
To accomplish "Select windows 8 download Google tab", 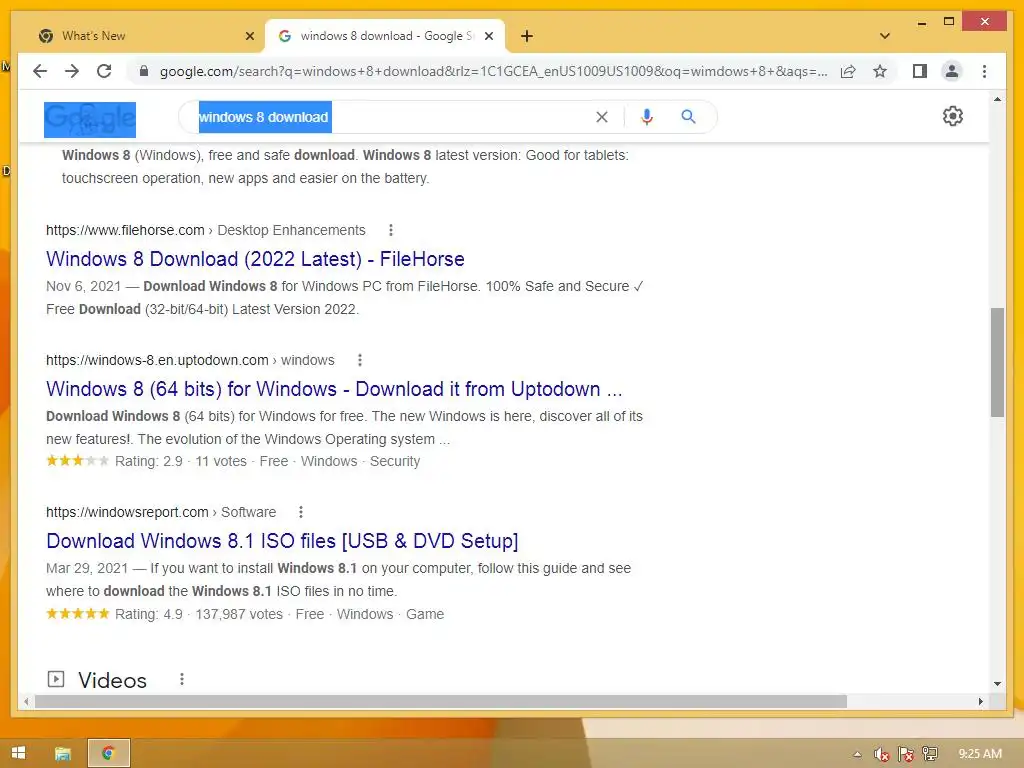I will click(x=385, y=36).
